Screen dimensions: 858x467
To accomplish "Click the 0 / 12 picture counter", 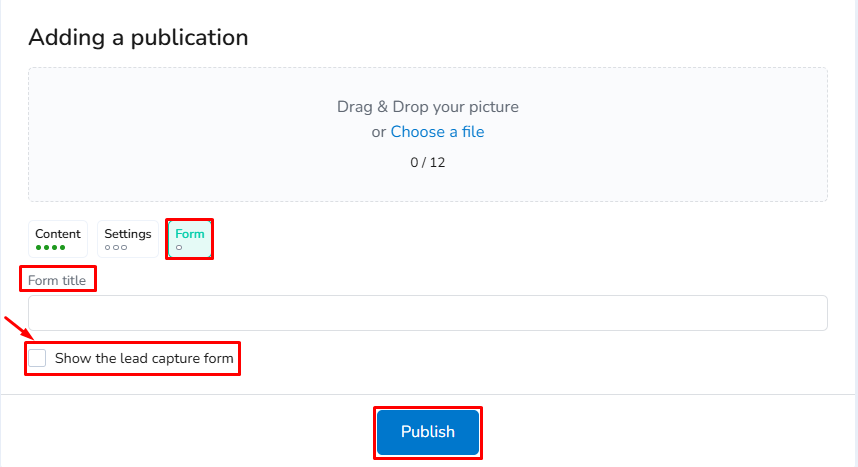I will (x=428, y=162).
